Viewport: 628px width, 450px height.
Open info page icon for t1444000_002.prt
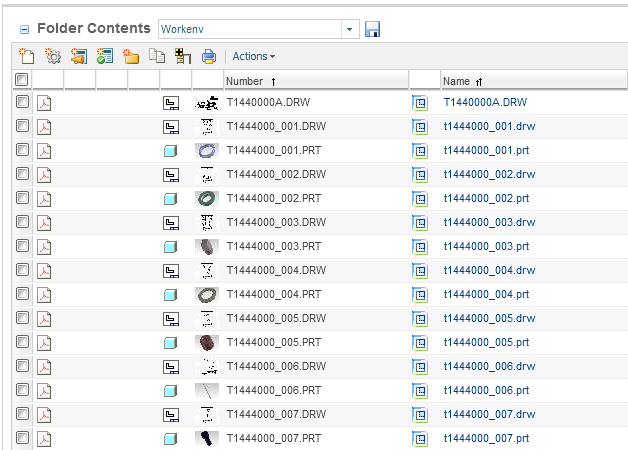pyautogui.click(x=420, y=199)
